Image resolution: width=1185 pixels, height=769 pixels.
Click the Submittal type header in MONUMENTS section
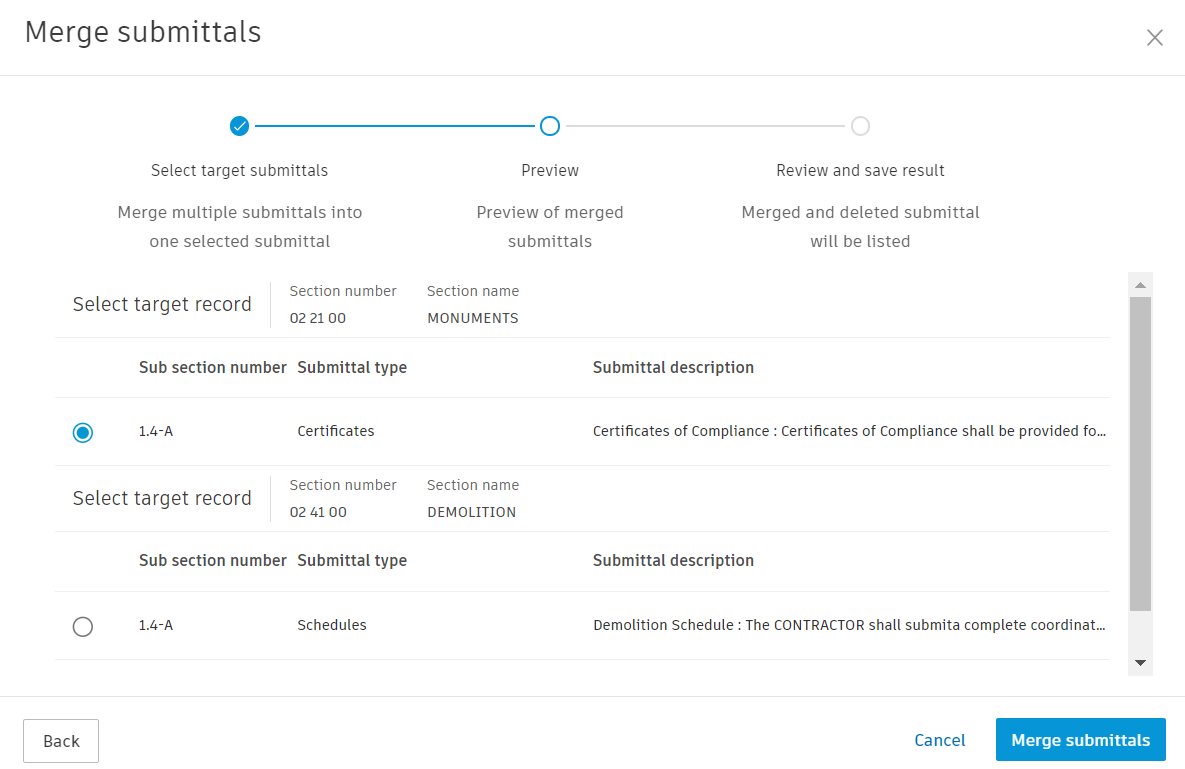[x=352, y=368]
